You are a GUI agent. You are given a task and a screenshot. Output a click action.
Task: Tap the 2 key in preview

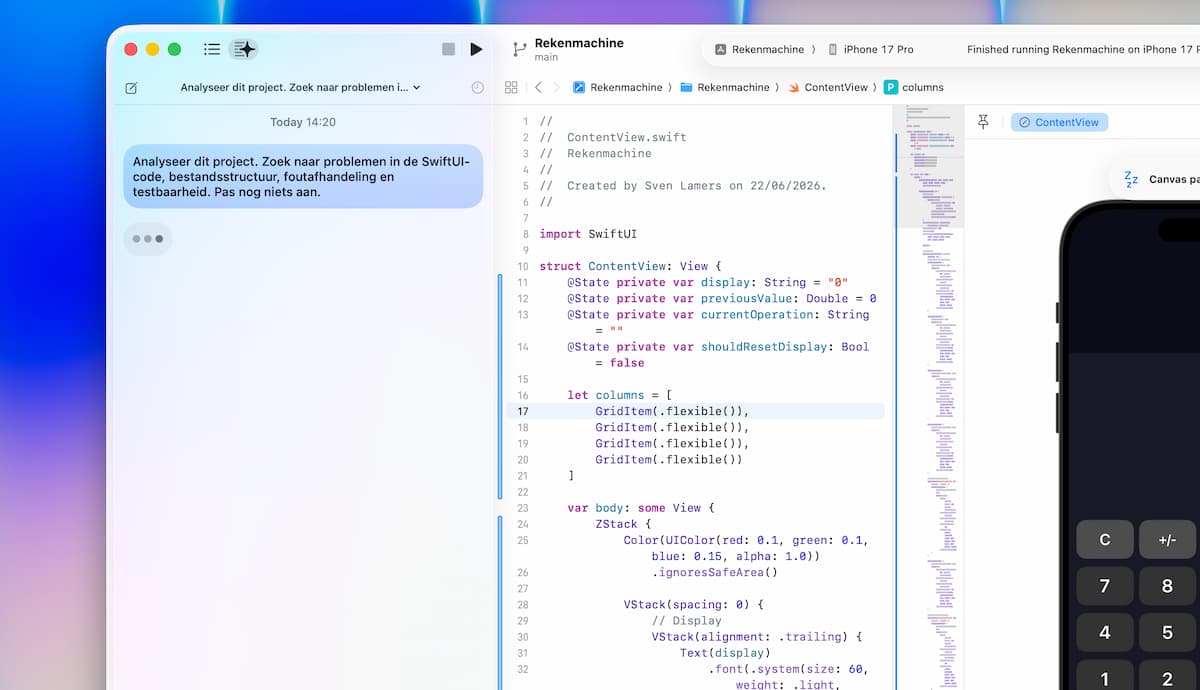pos(1167,676)
